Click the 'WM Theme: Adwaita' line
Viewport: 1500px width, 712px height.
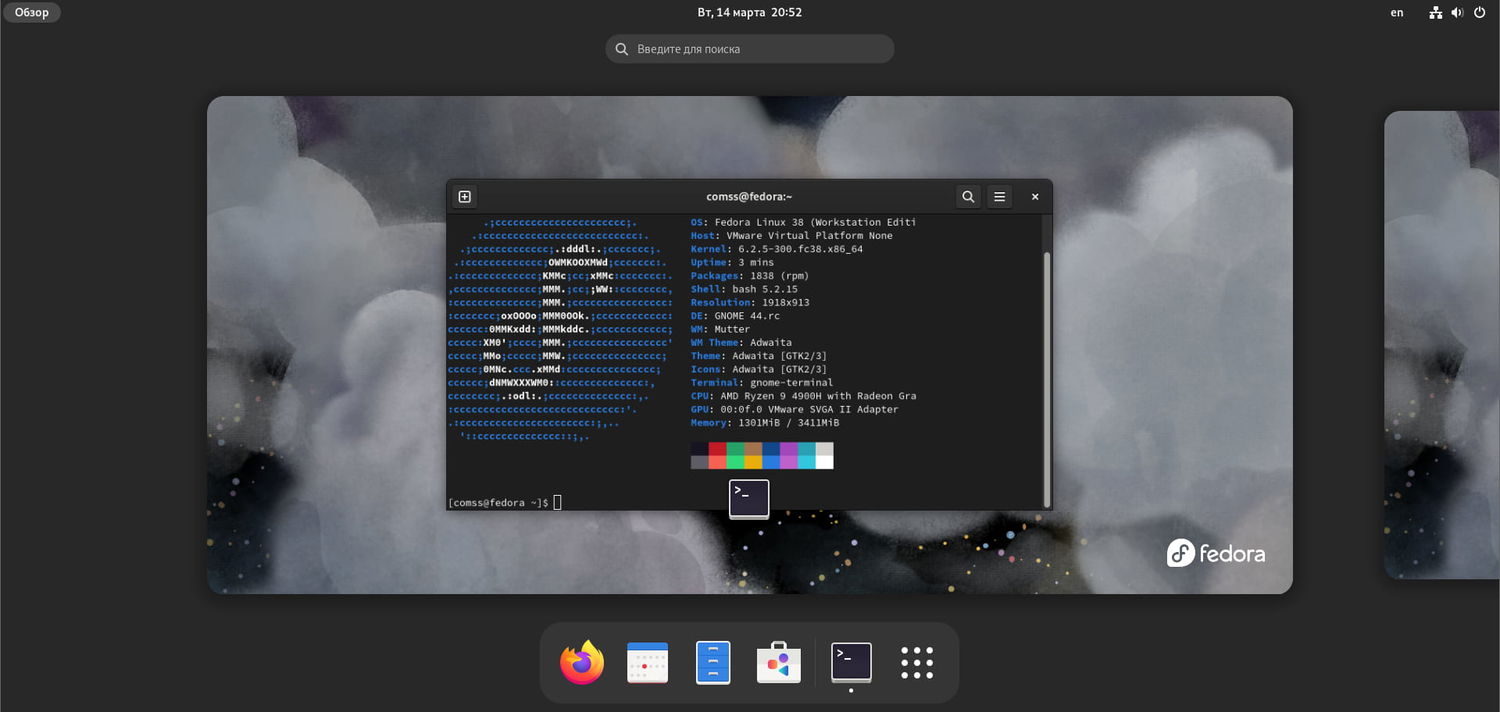(x=743, y=343)
